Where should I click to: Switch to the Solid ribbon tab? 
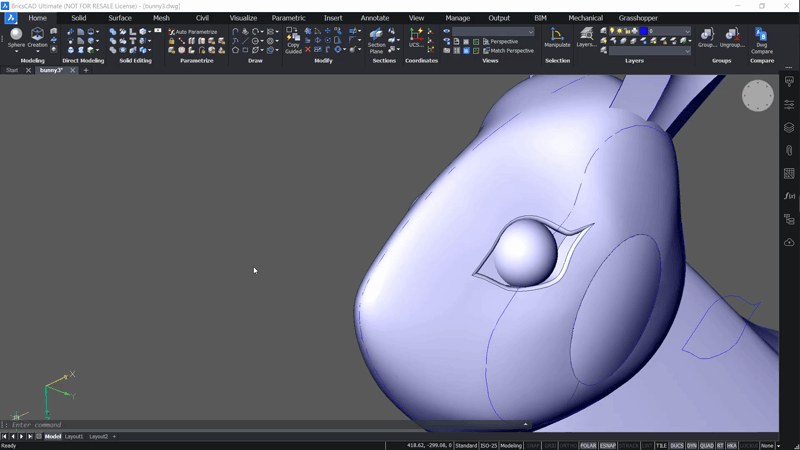79,18
